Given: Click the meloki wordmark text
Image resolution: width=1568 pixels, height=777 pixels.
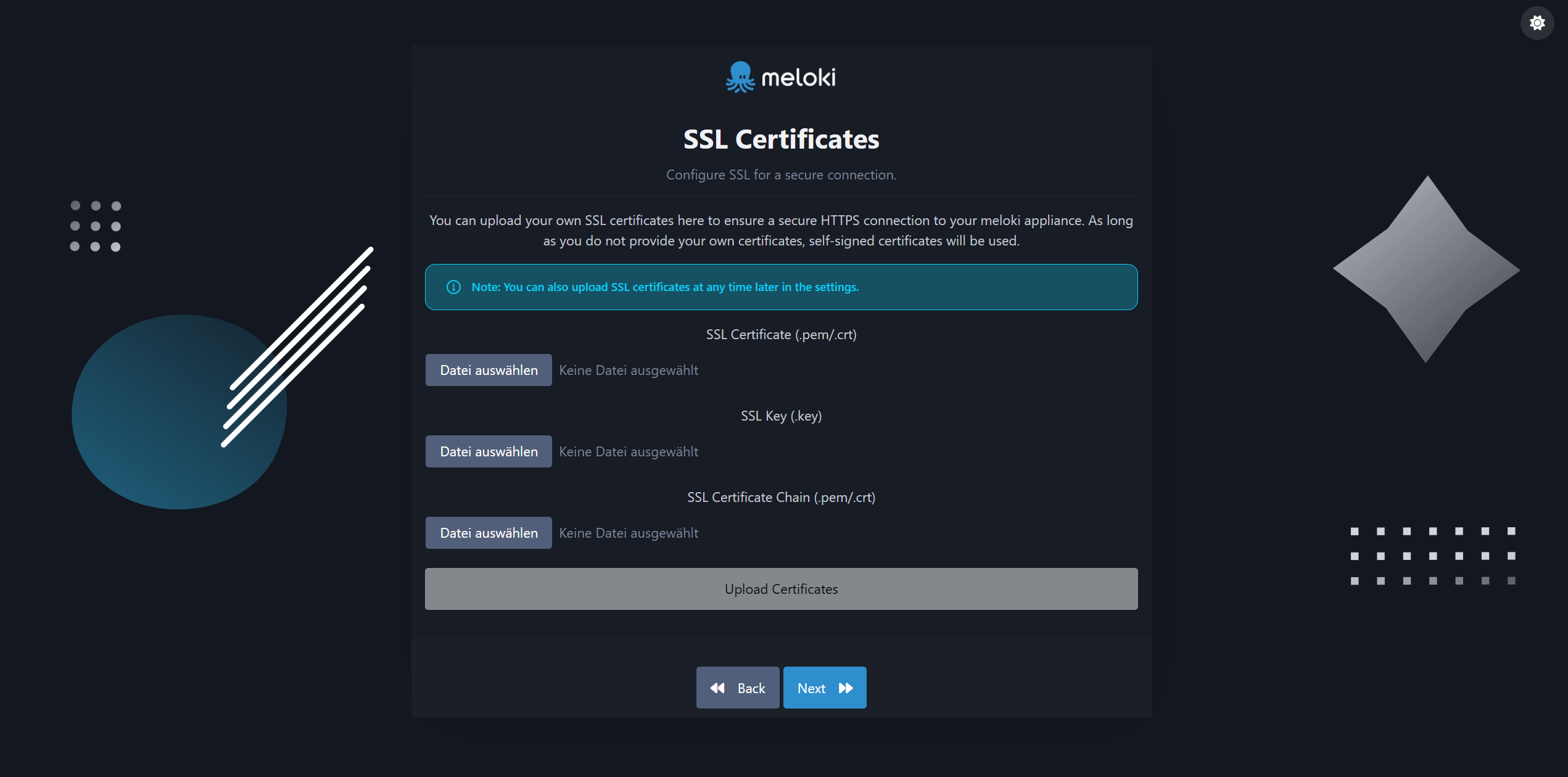Looking at the screenshot, I should (798, 78).
